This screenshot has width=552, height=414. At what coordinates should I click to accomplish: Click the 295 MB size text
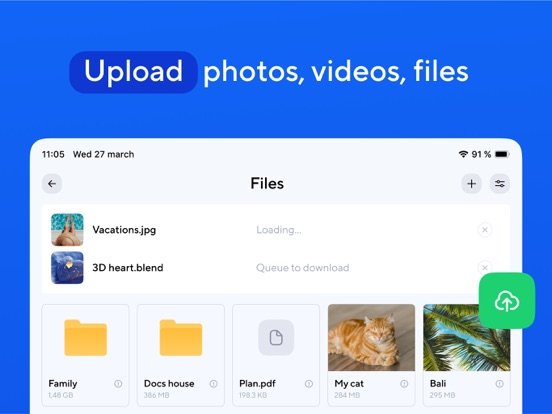point(442,395)
